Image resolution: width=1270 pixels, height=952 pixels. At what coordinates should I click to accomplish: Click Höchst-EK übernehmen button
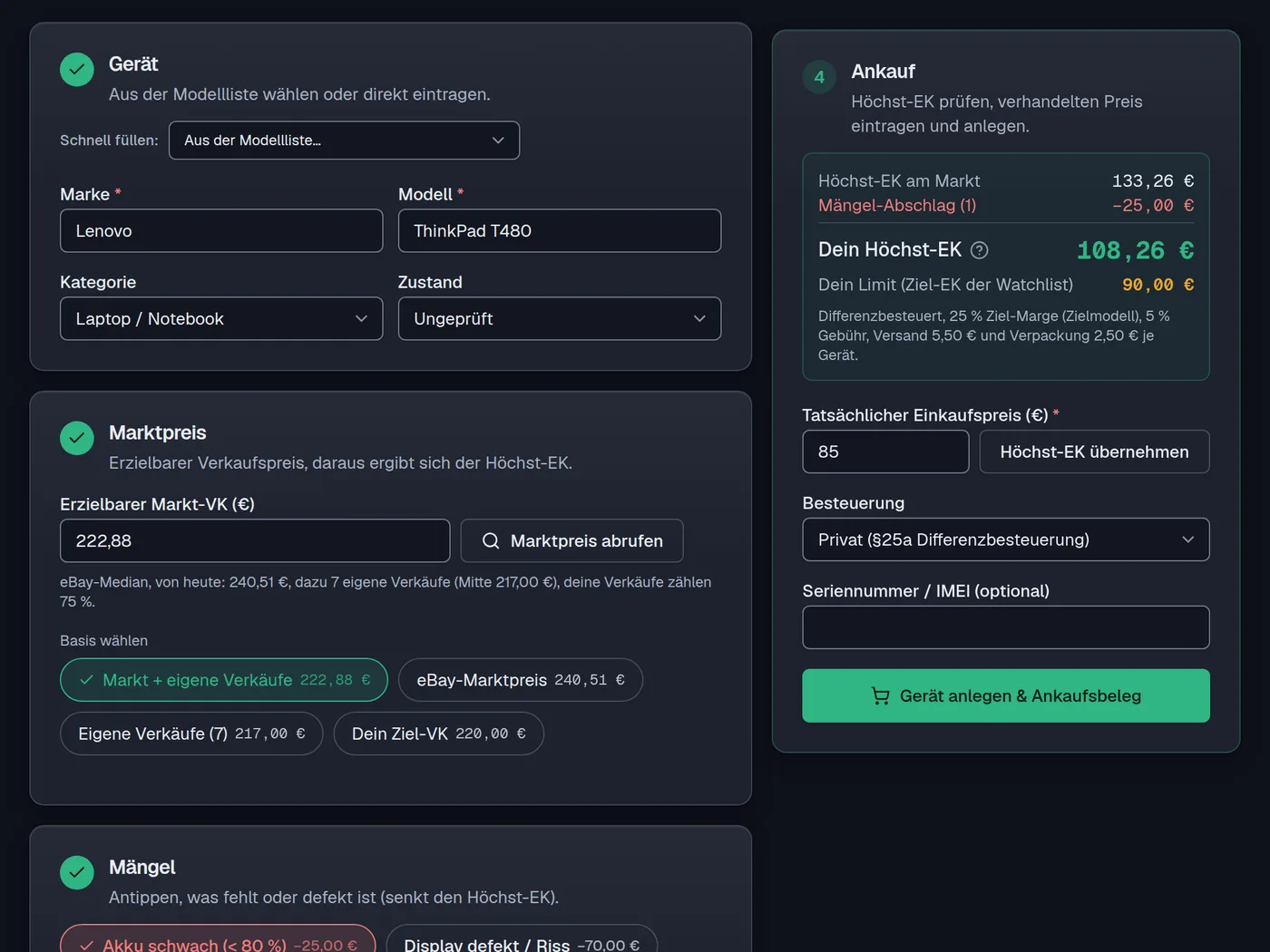[1095, 452]
